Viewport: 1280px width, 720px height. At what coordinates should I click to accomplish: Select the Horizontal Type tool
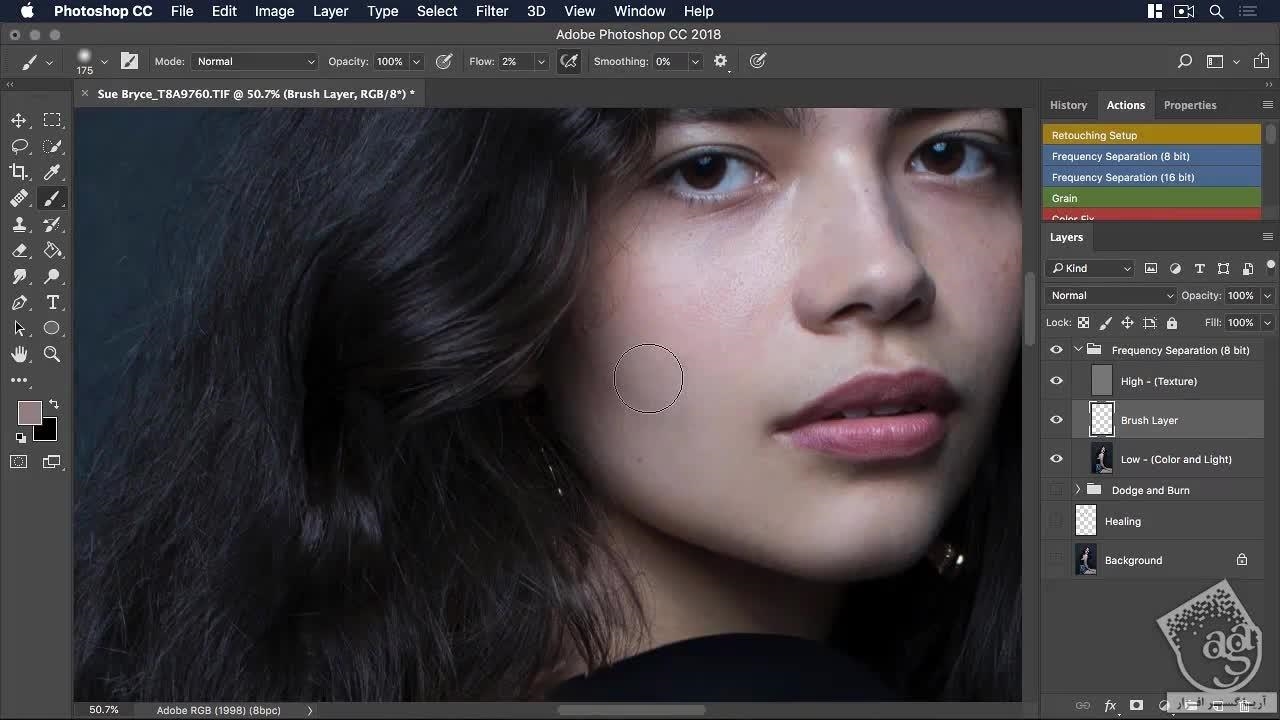pyautogui.click(x=52, y=302)
